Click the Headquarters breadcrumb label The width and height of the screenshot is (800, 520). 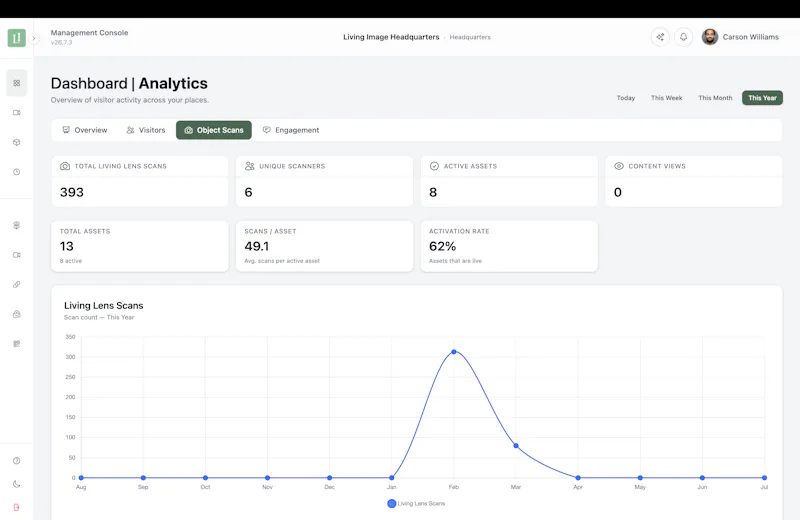point(470,37)
